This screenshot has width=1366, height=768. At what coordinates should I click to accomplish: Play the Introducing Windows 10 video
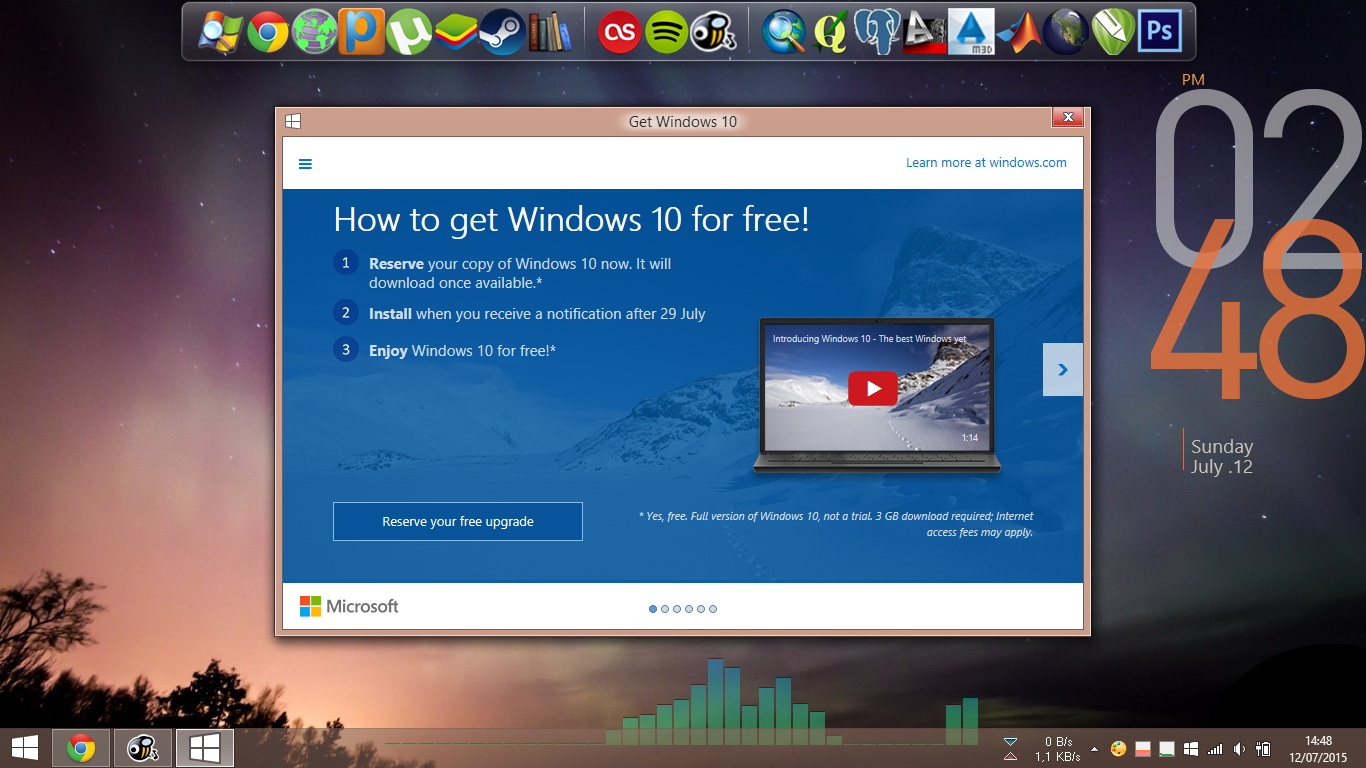(873, 388)
